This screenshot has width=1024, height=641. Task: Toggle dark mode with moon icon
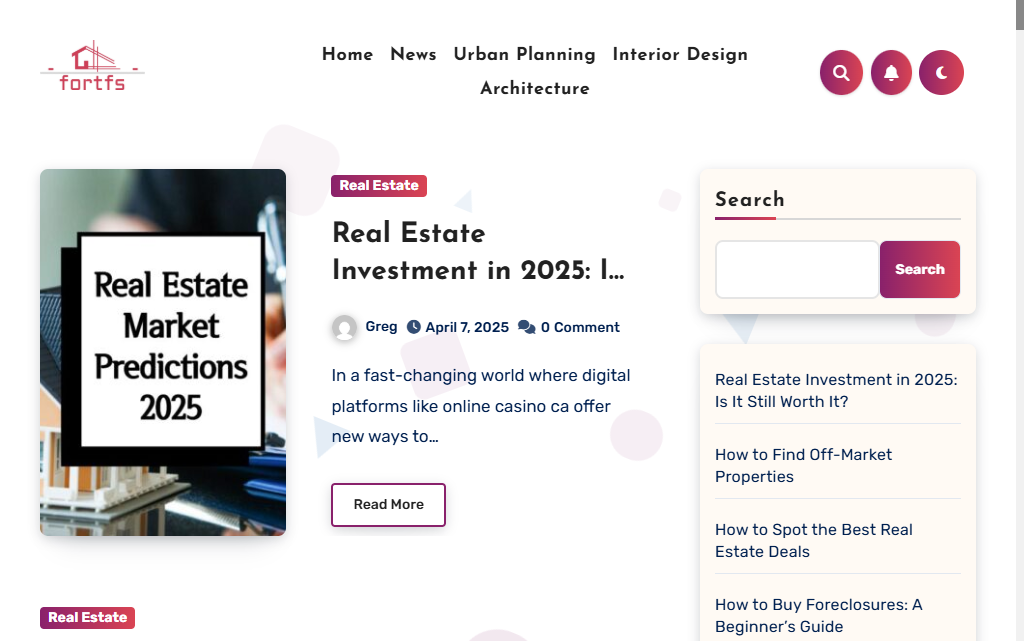pyautogui.click(x=941, y=73)
